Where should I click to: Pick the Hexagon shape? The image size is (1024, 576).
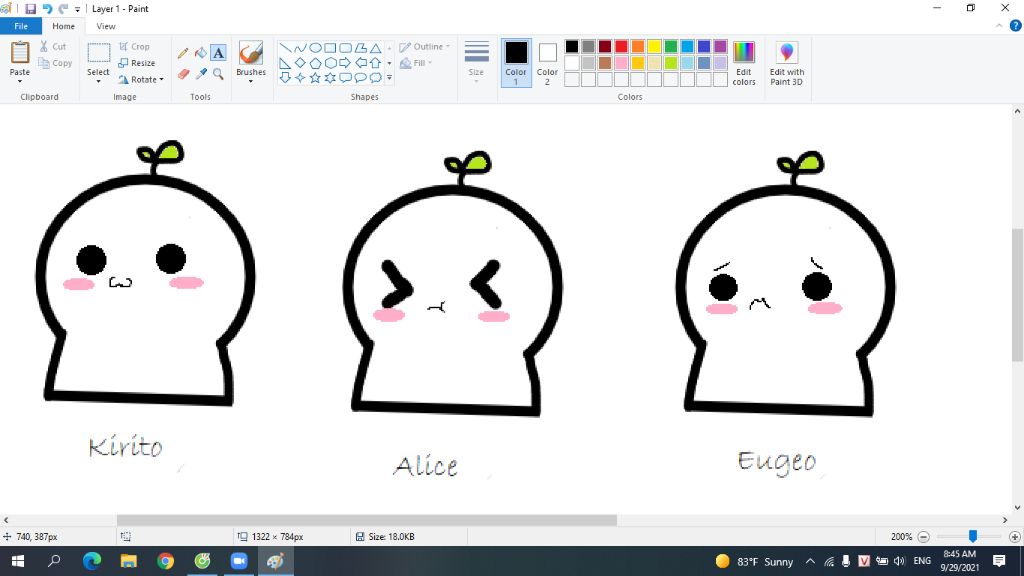(330, 63)
